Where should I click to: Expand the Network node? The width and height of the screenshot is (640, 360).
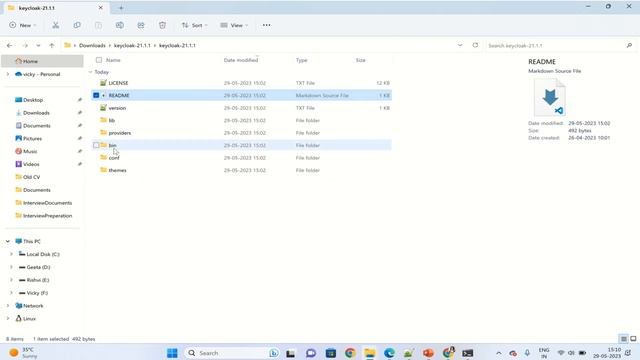tap(8, 306)
